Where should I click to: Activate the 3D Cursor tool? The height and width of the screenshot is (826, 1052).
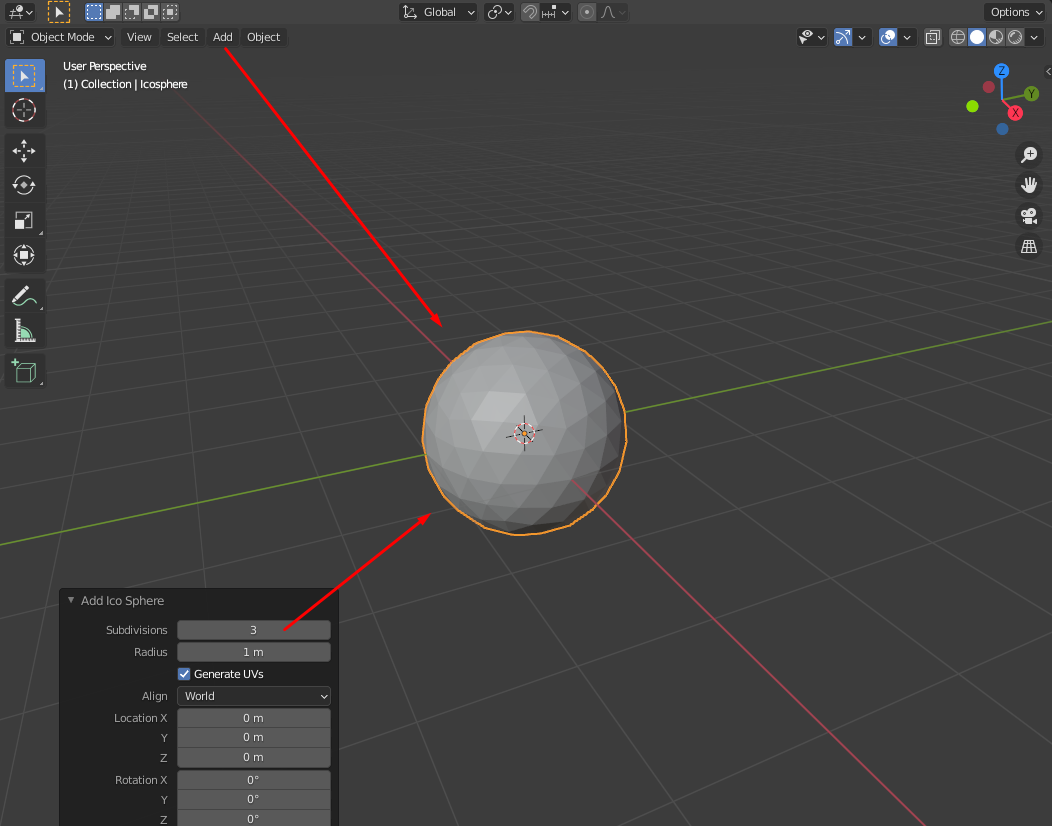point(25,110)
